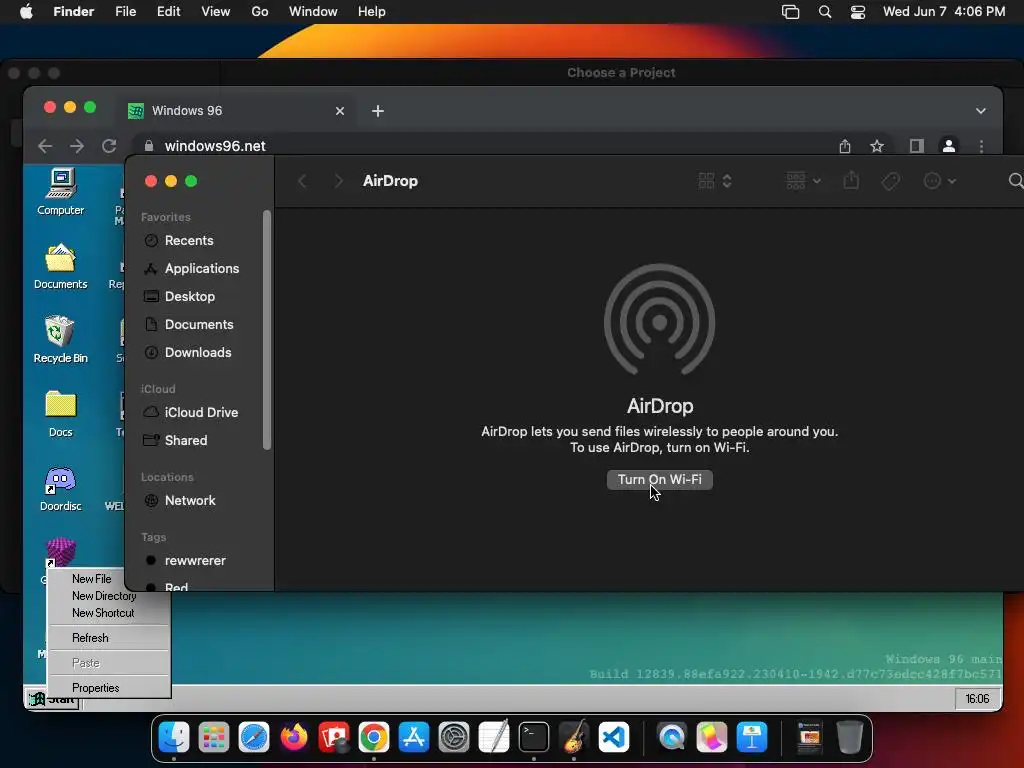Image resolution: width=1024 pixels, height=768 pixels.
Task: Click browser forward button
Action: (77, 146)
